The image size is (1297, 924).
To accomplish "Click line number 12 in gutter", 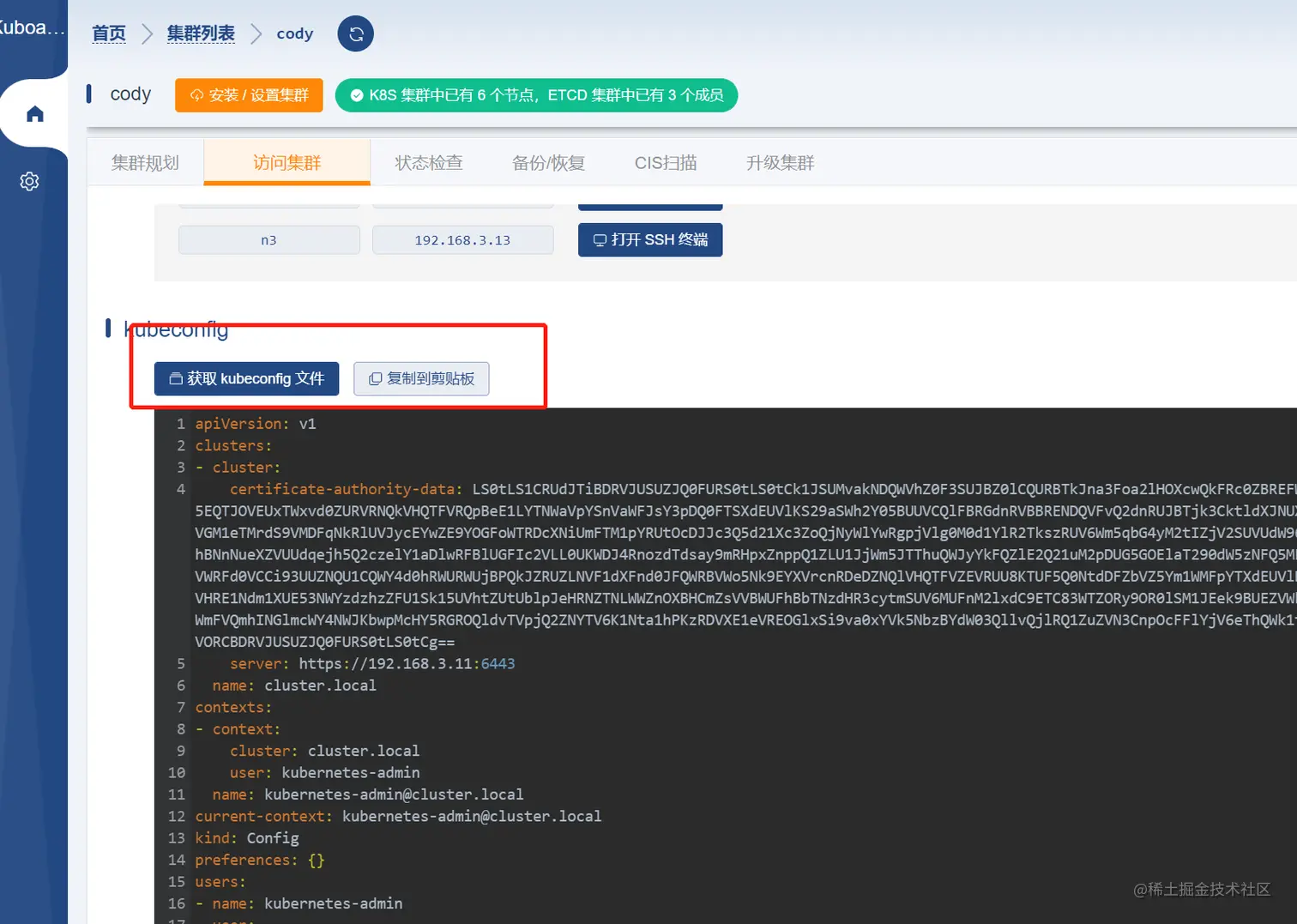I will (177, 817).
